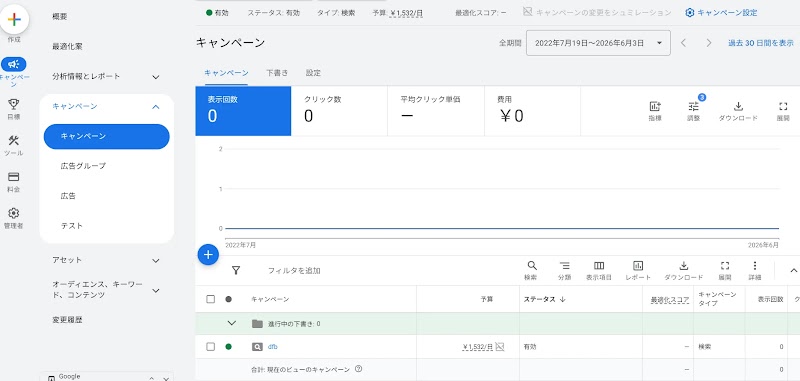Click the table 展開 fullscreen icon

tap(724, 266)
